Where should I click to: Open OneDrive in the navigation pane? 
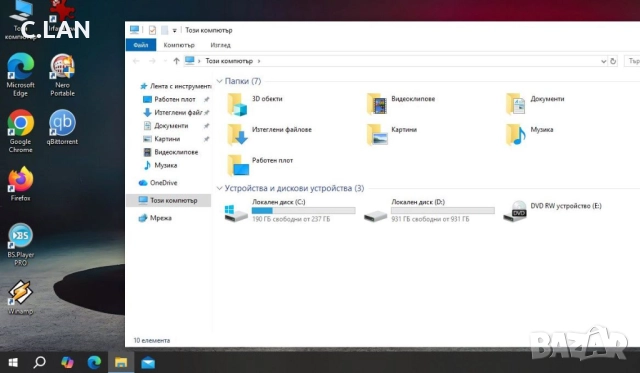(158, 183)
